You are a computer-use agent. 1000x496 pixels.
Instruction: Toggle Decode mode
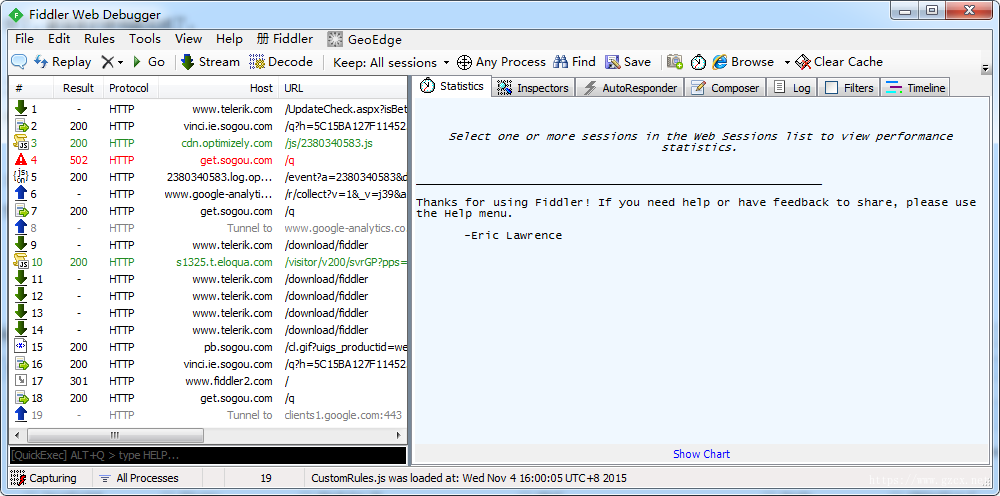pyautogui.click(x=281, y=62)
